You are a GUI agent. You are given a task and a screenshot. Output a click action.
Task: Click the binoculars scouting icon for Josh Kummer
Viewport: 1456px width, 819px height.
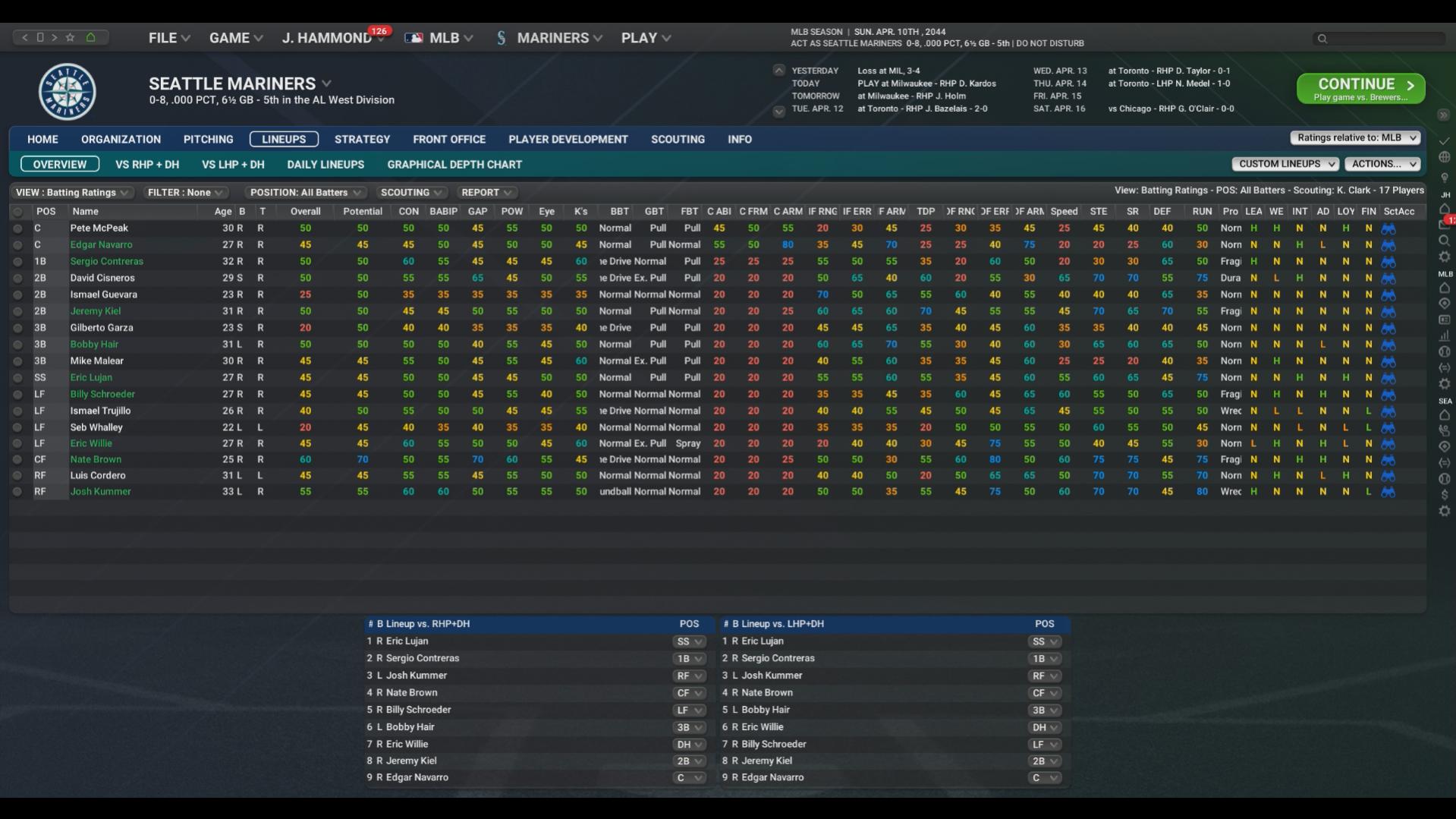pyautogui.click(x=1388, y=492)
